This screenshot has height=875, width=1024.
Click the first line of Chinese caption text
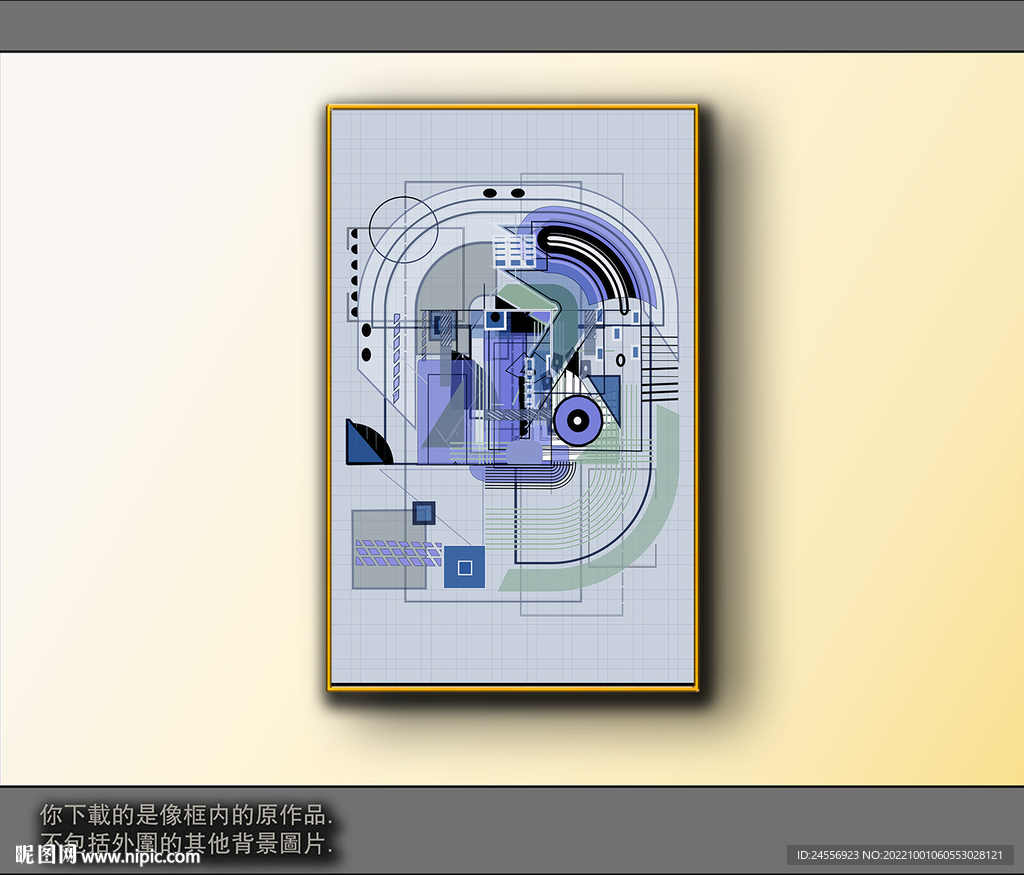click(186, 813)
